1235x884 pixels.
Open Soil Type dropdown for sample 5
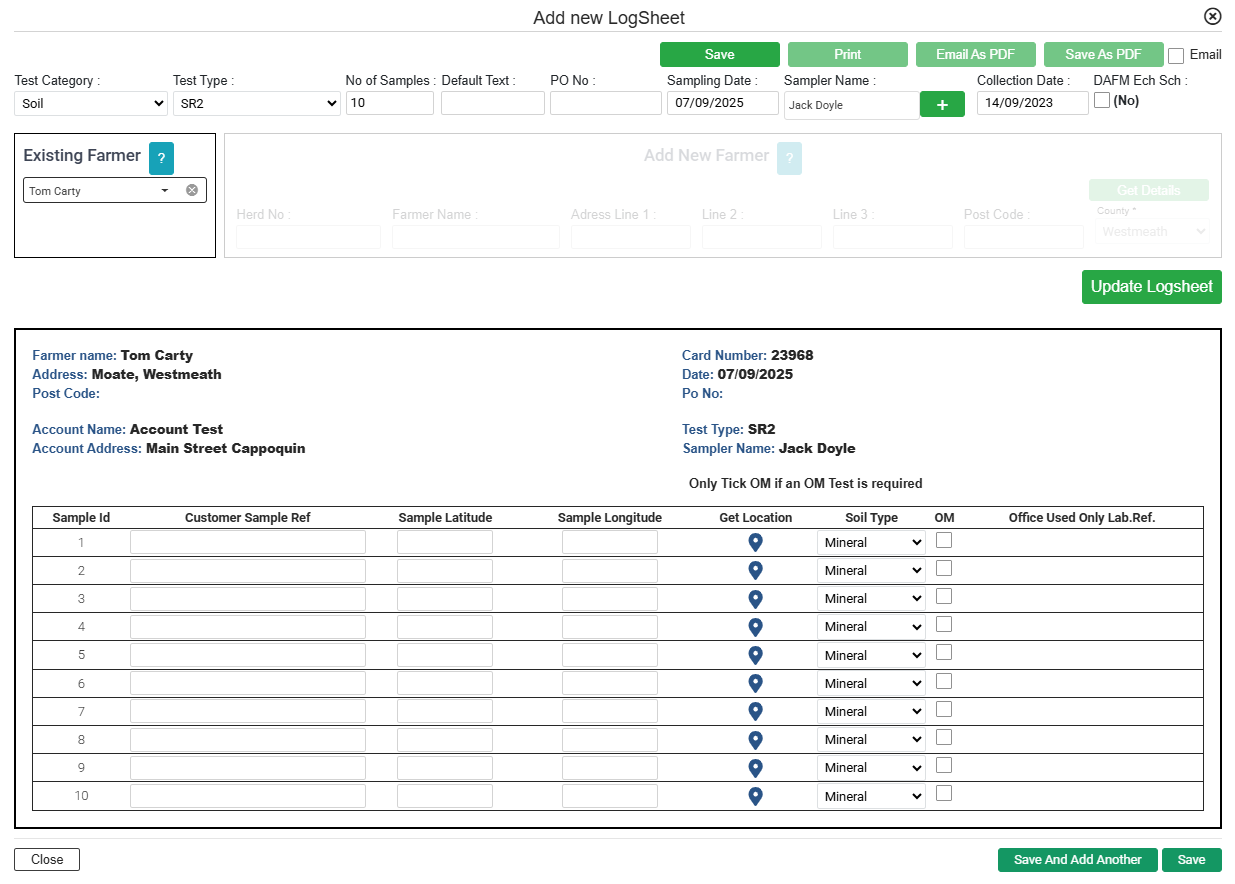point(871,655)
